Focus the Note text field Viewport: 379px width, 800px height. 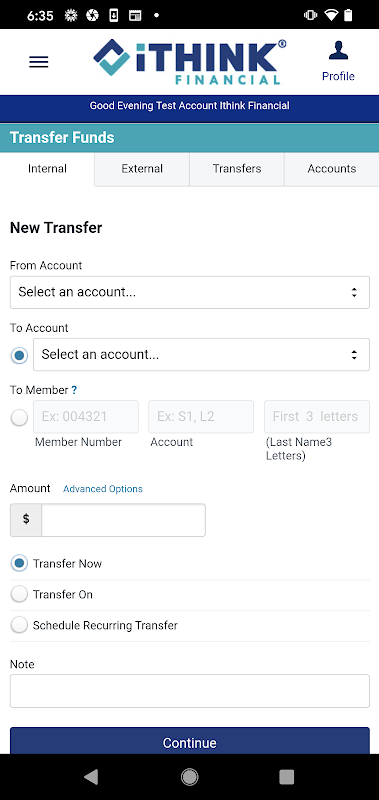point(190,691)
